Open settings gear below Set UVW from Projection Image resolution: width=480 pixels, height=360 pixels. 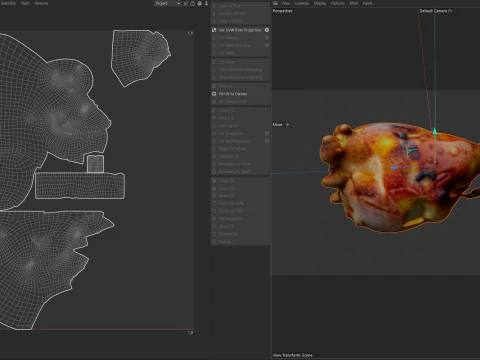click(267, 38)
